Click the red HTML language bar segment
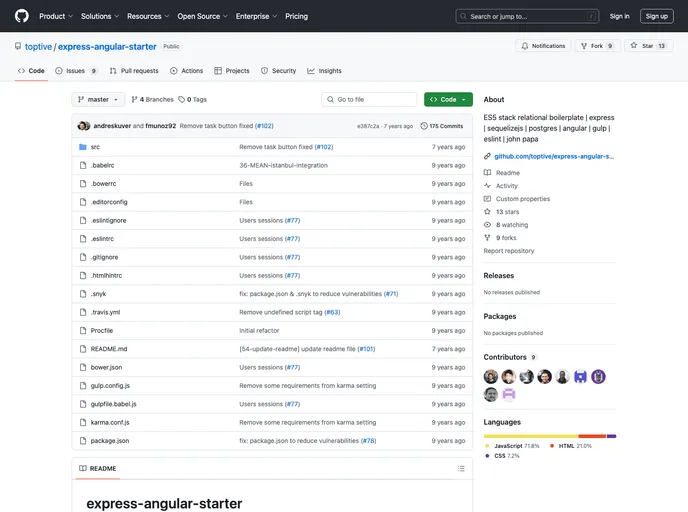 point(592,436)
